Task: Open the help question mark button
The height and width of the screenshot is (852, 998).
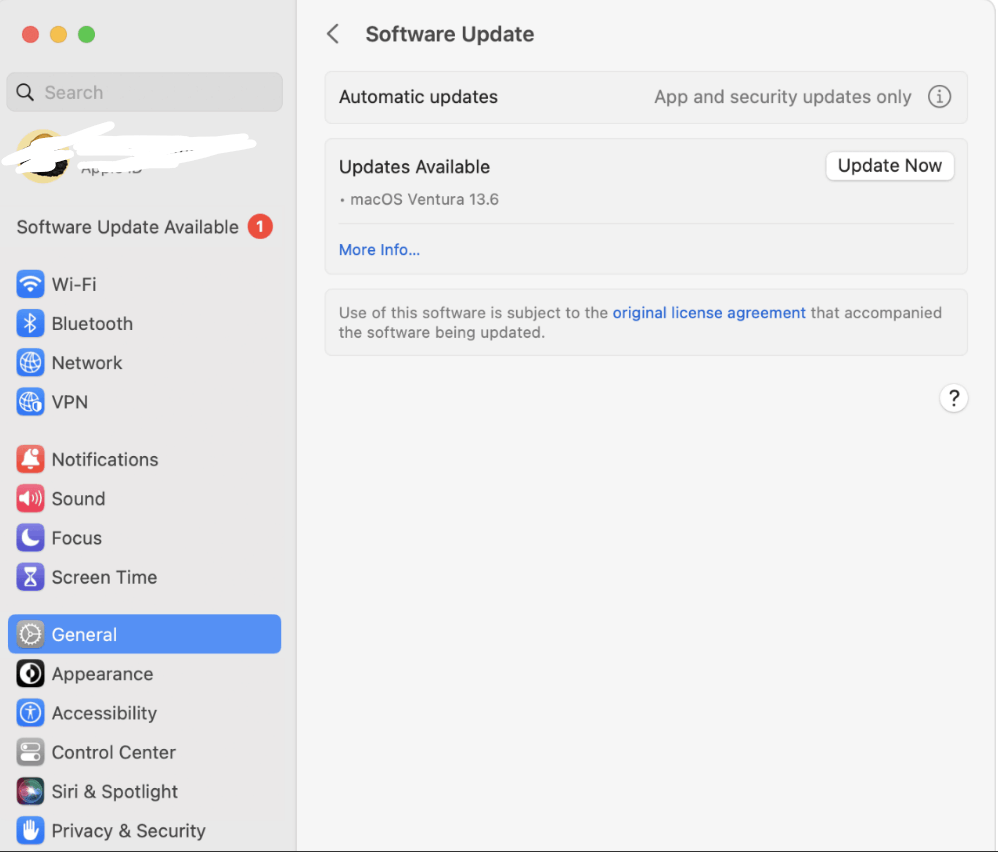Action: (953, 398)
